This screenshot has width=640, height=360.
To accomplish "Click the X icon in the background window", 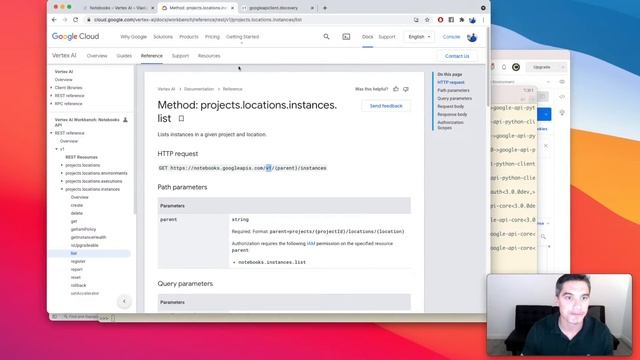I will point(546,146).
